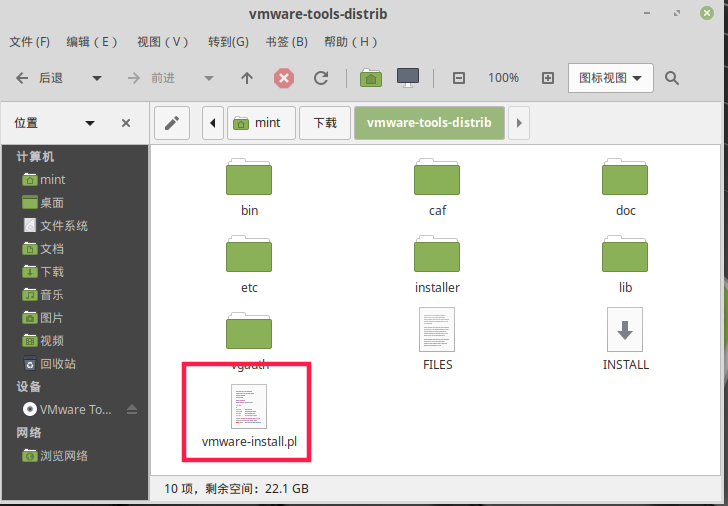Open the search magnifier icon
This screenshot has height=506, width=728.
pos(672,78)
